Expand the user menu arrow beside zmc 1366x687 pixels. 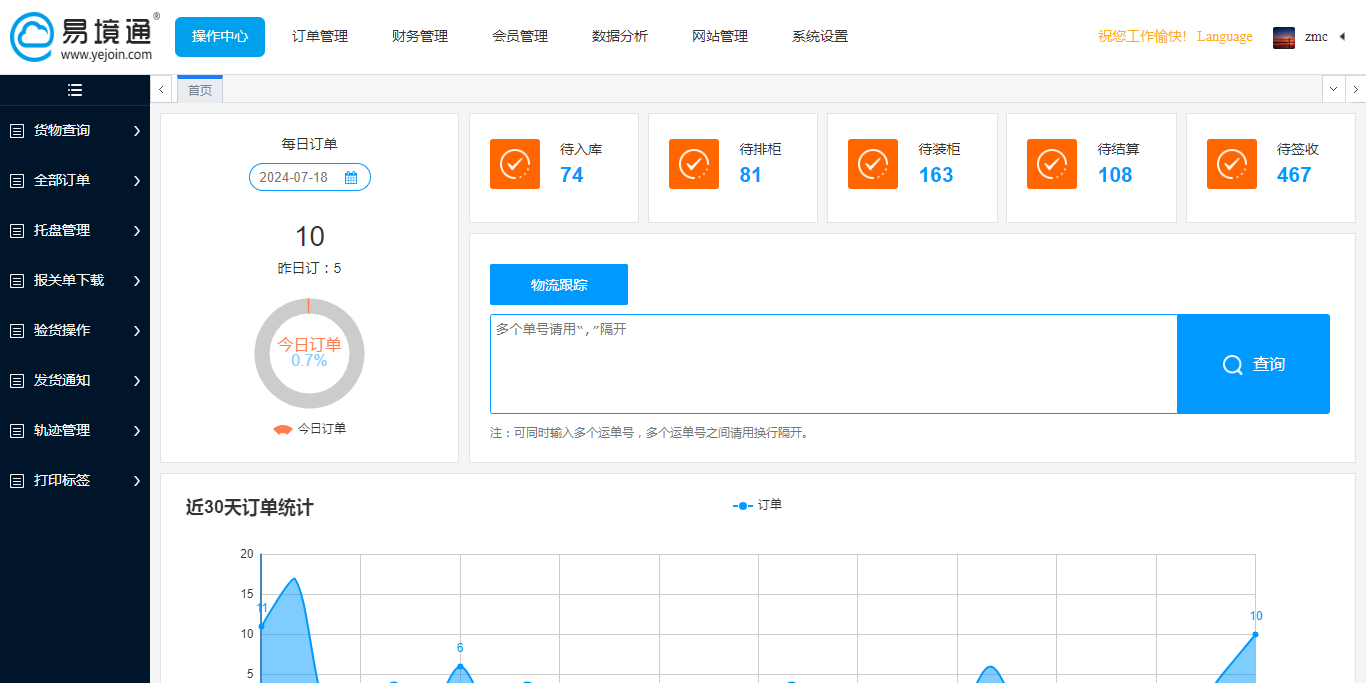(x=1342, y=37)
